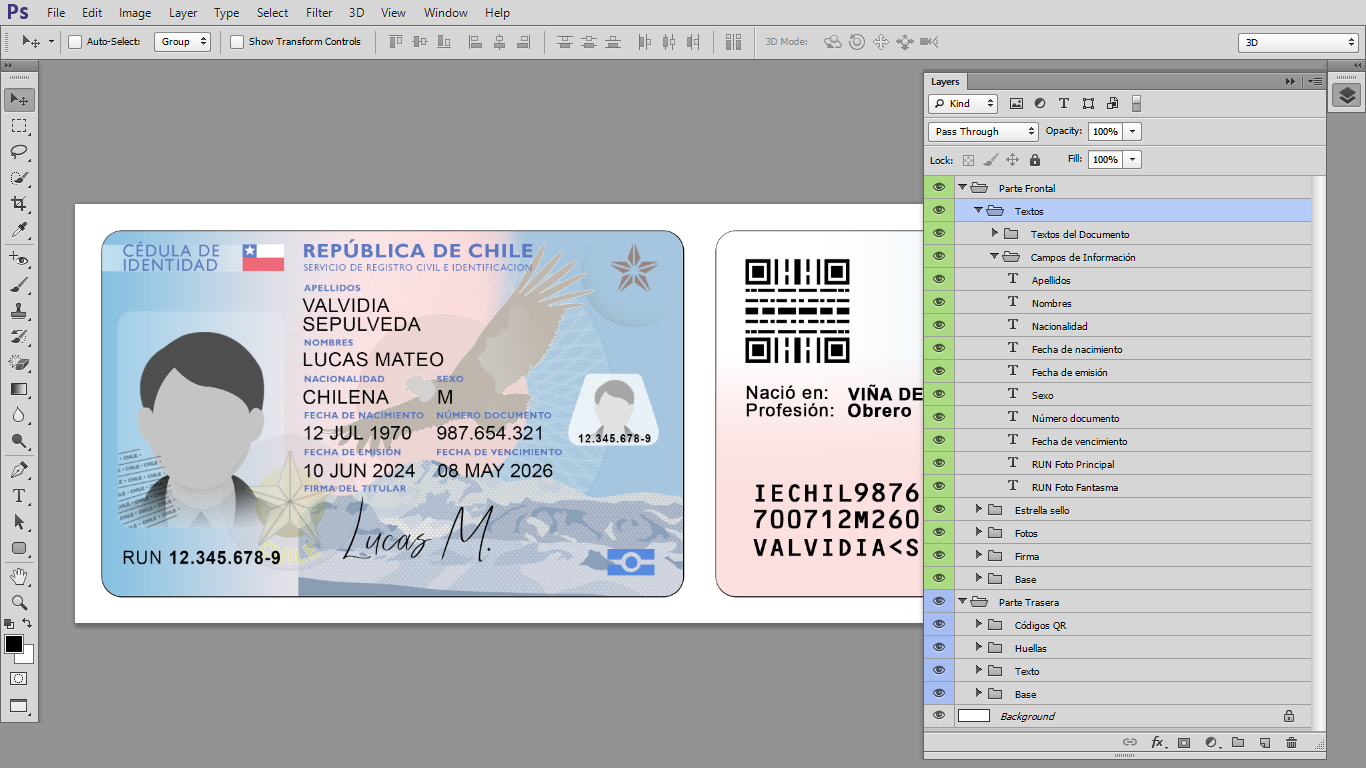Select the Brush tool
Viewport: 1366px width, 768px height.
19,285
